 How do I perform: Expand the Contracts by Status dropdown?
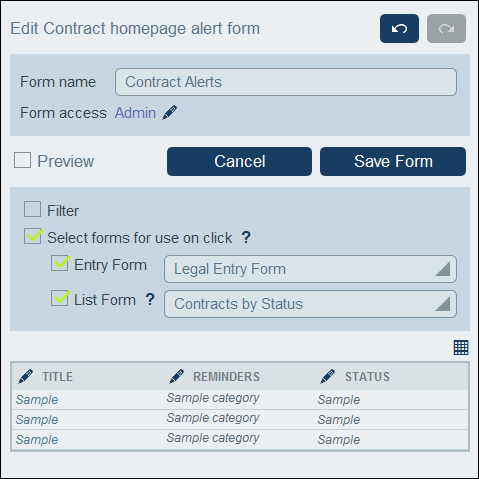(x=310, y=304)
